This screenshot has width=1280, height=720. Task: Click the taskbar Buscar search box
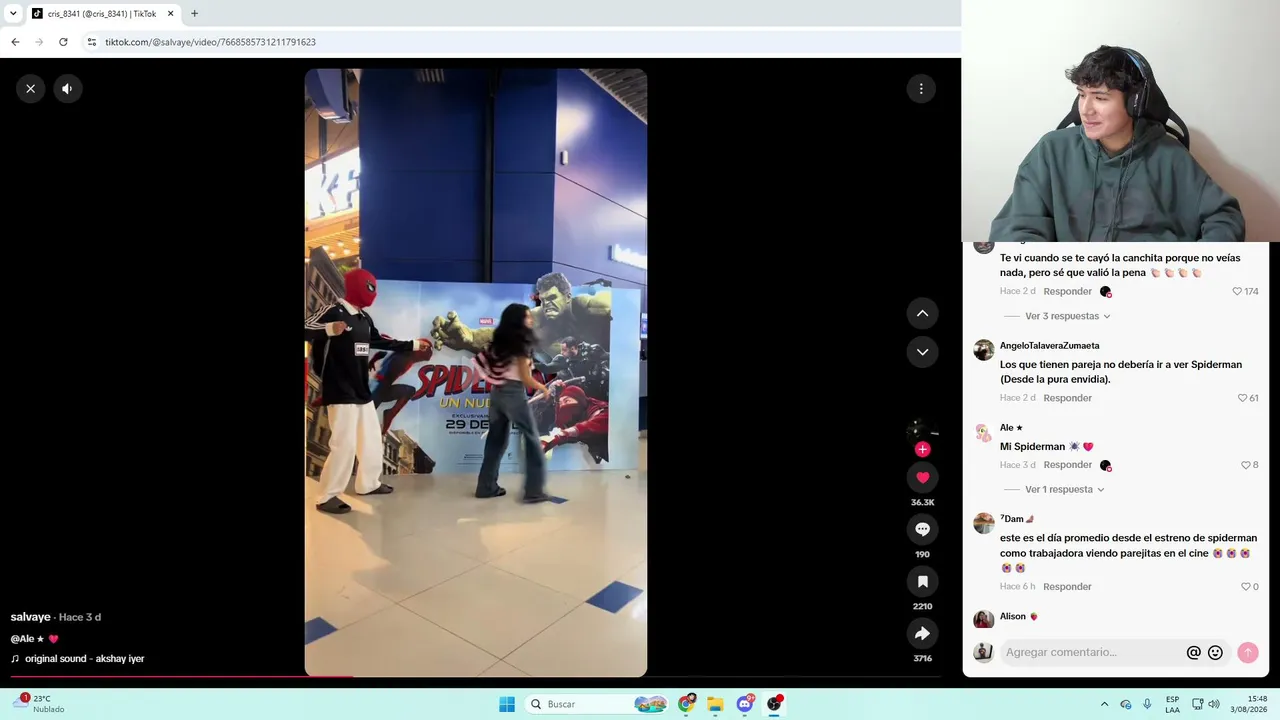597,704
